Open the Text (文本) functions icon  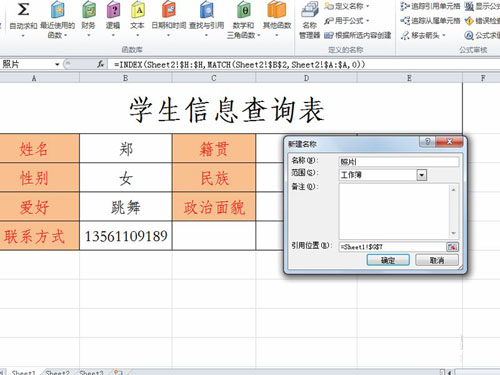click(138, 9)
